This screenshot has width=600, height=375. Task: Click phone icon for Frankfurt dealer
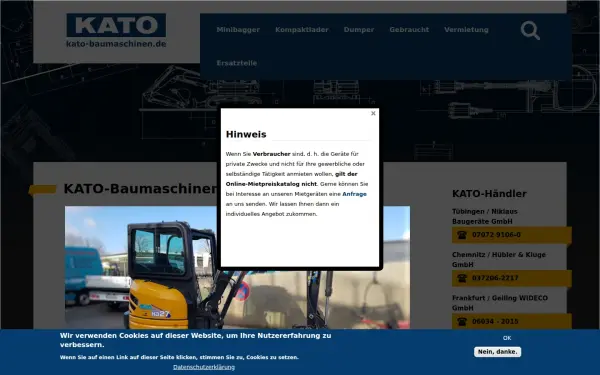click(x=462, y=321)
